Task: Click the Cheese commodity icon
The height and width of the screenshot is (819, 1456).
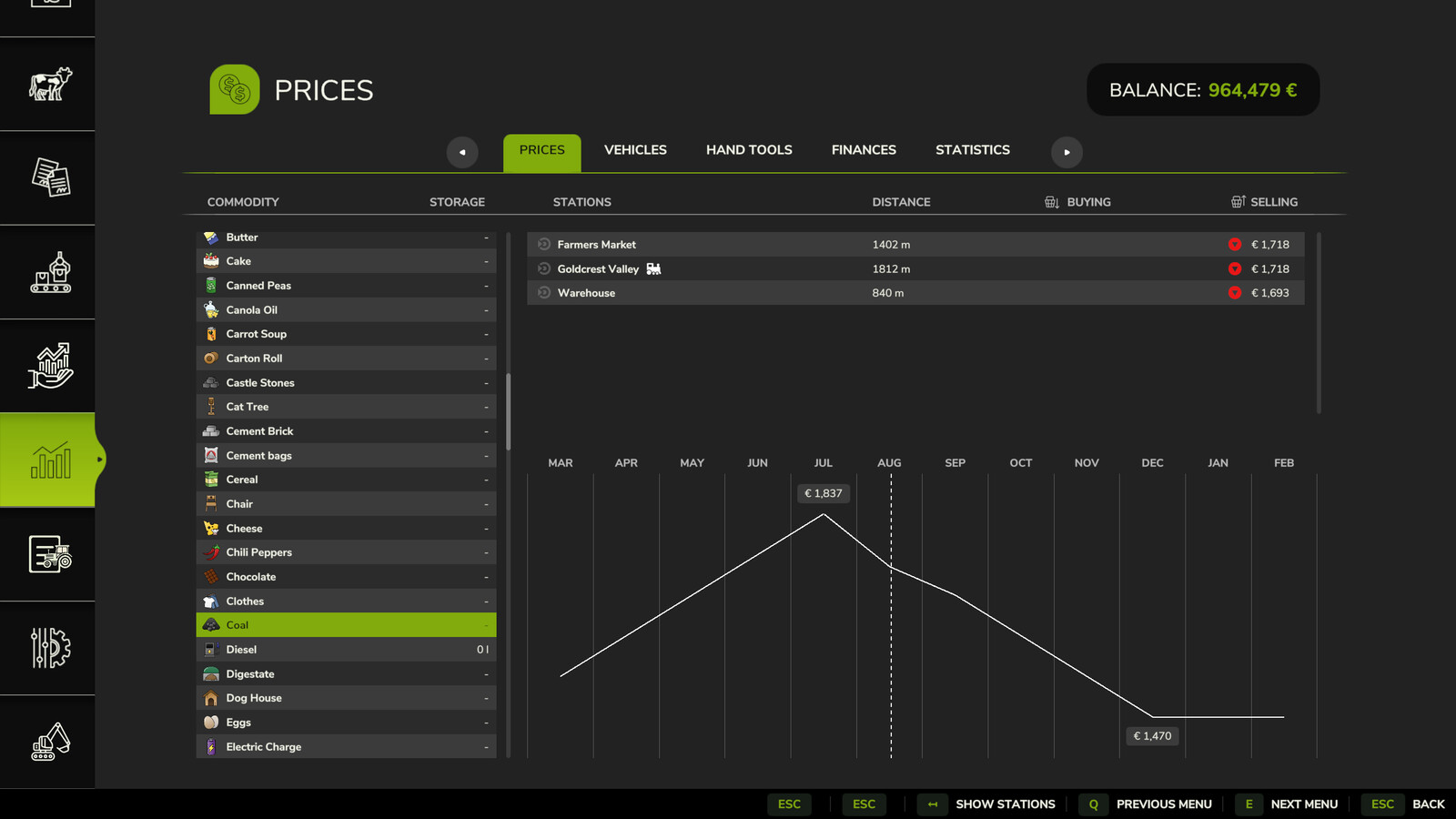Action: [211, 528]
